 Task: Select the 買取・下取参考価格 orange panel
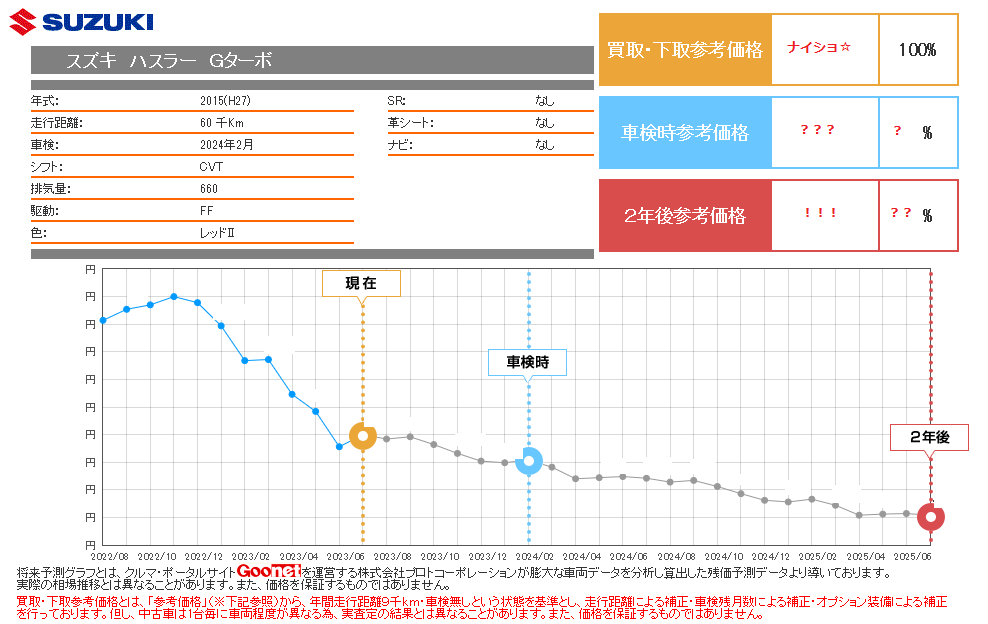point(685,49)
